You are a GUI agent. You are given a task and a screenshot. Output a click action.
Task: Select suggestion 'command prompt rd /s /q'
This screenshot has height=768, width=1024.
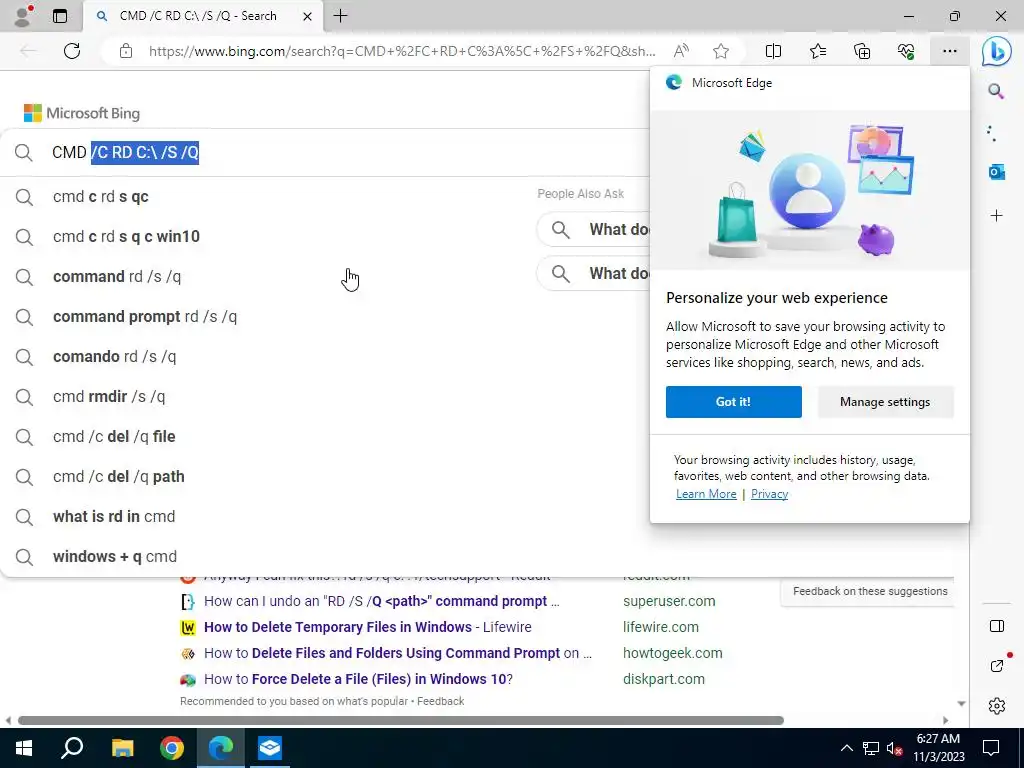pos(145,317)
